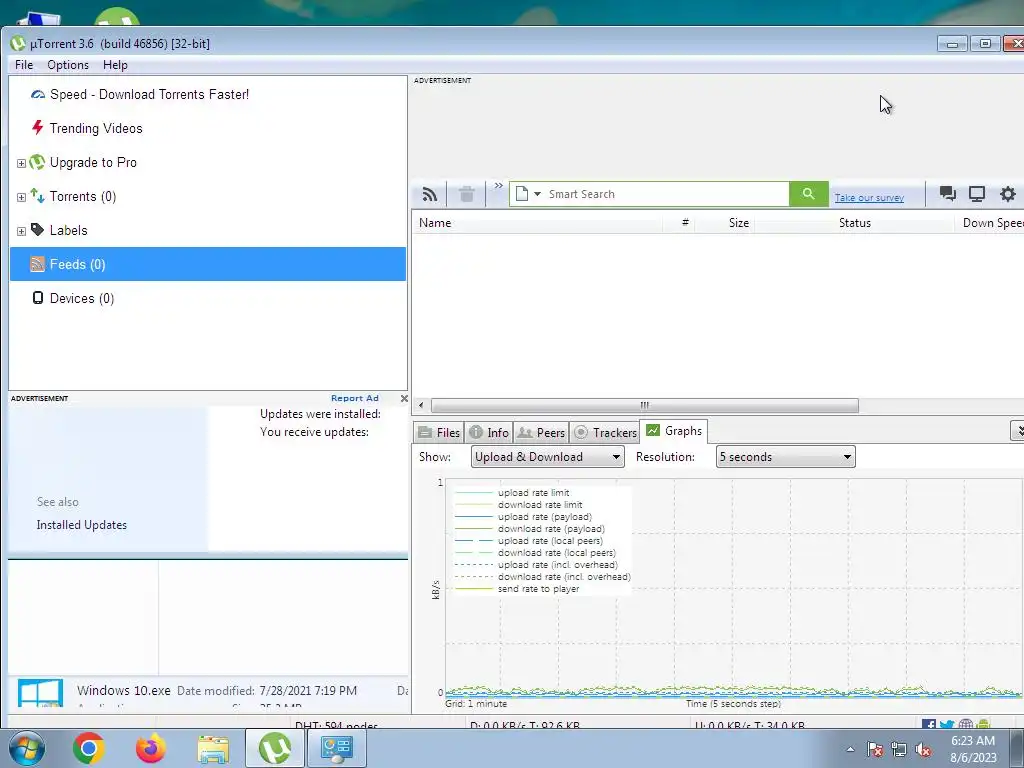Switch to the Graphs tab
Image resolution: width=1024 pixels, height=768 pixels.
pos(673,431)
